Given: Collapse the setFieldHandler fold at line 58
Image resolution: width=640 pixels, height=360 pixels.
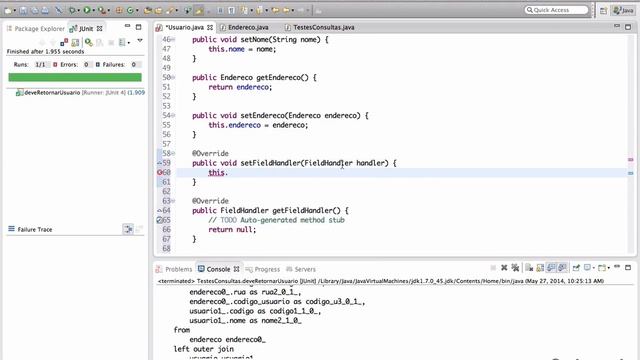Looking at the screenshot, I should click(173, 153).
